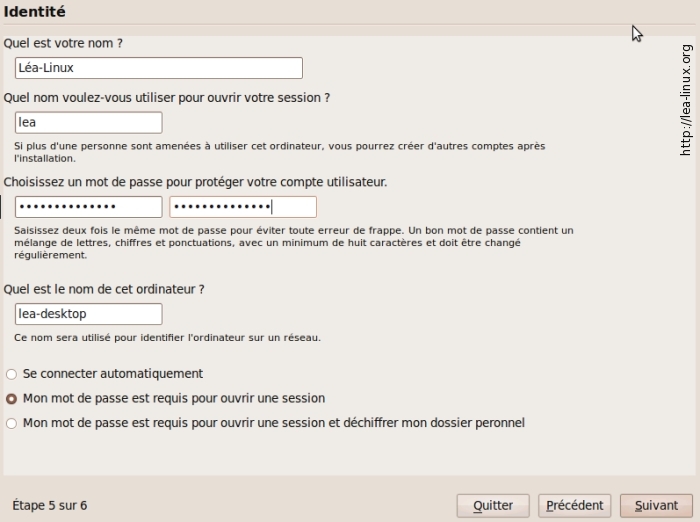Enable Se connecter automatiquement option
Viewport: 700px width, 522px height.
(12, 374)
